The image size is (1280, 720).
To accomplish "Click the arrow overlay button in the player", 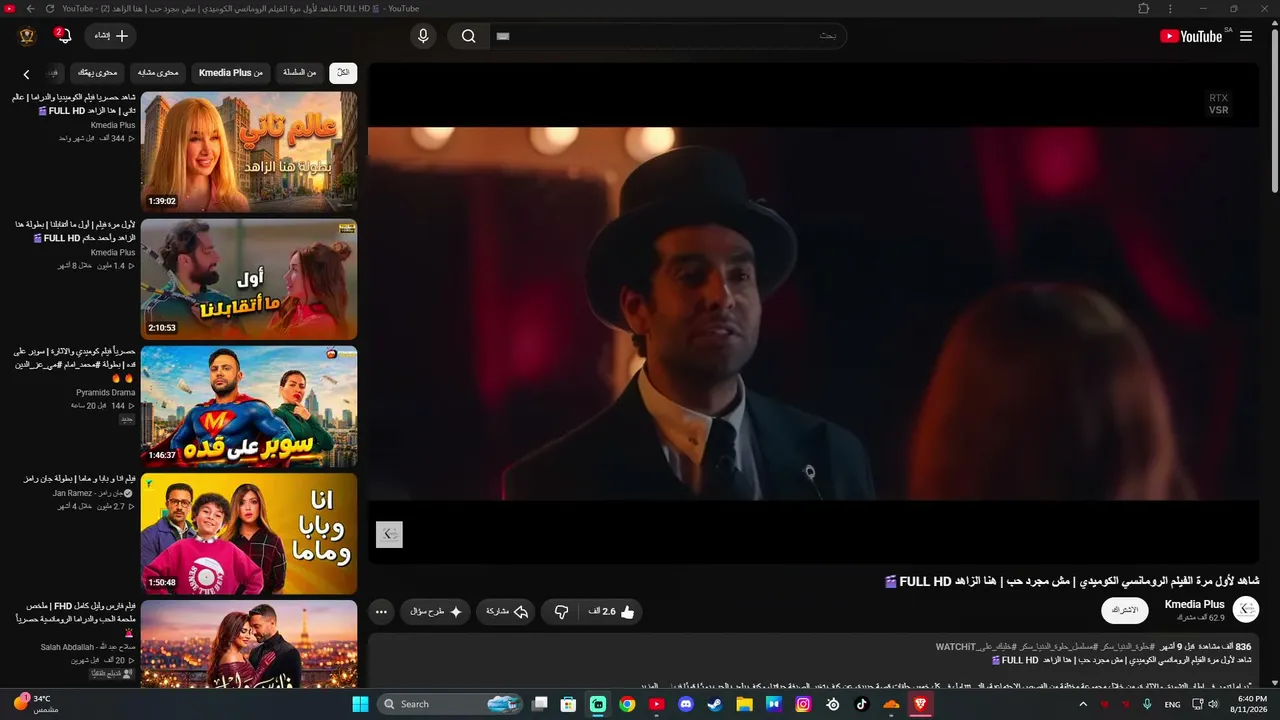I will tap(389, 534).
